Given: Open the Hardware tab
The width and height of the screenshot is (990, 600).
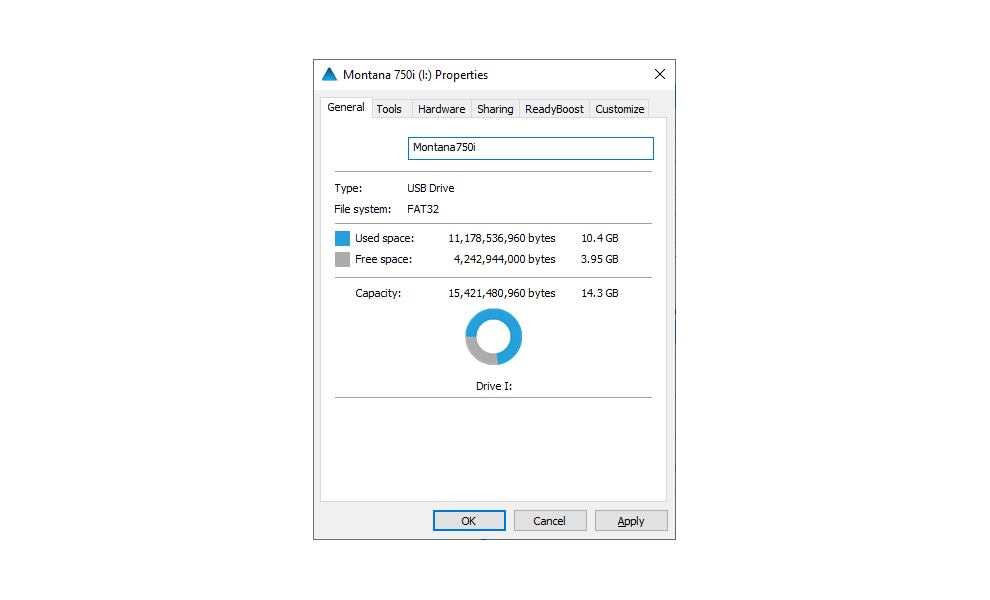Looking at the screenshot, I should coord(441,109).
